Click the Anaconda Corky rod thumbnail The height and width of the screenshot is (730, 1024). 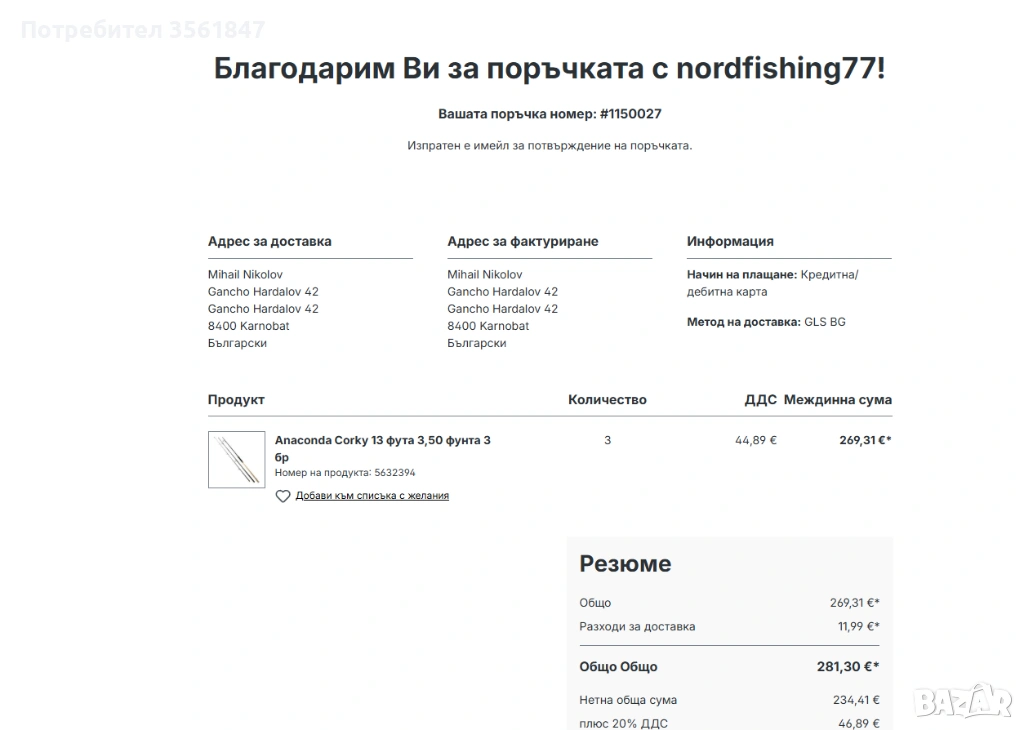237,460
